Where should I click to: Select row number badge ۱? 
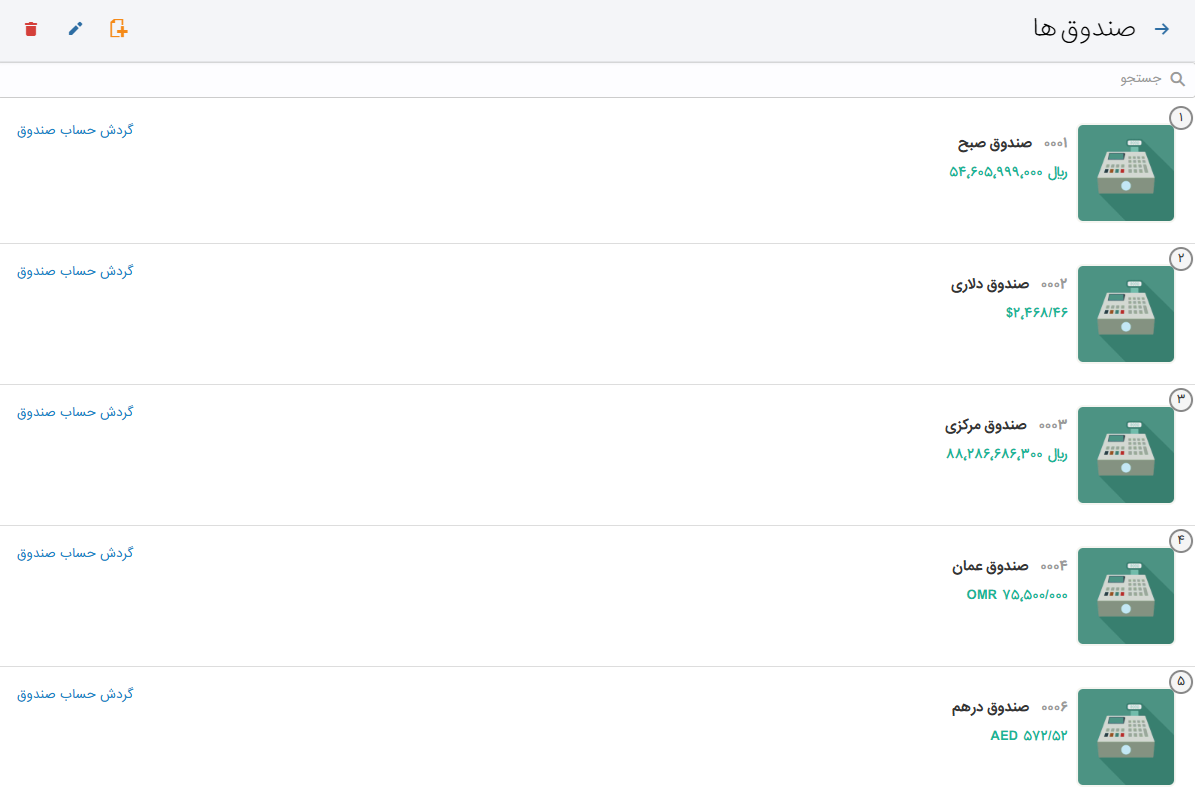click(1181, 117)
